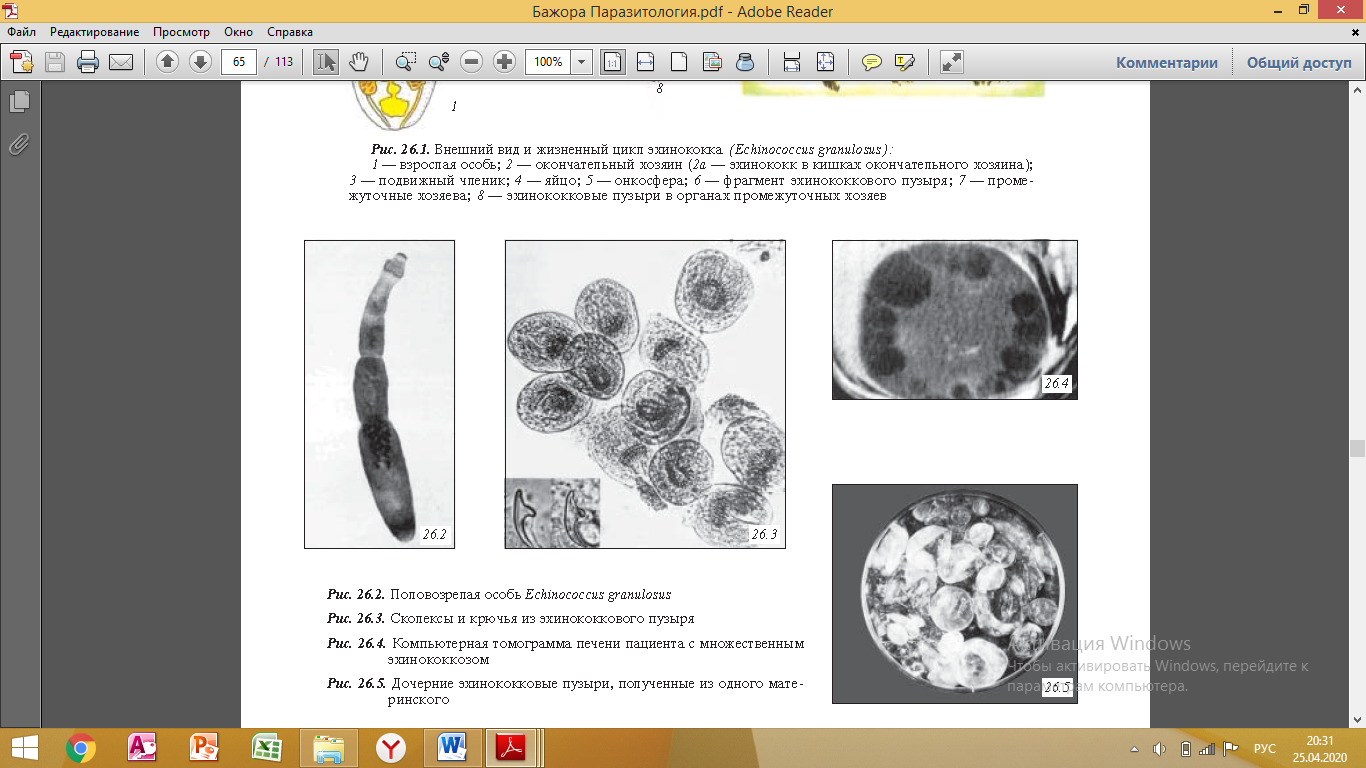Set actual size 1:1 view
Image resolution: width=1366 pixels, height=768 pixels.
[x=612, y=62]
